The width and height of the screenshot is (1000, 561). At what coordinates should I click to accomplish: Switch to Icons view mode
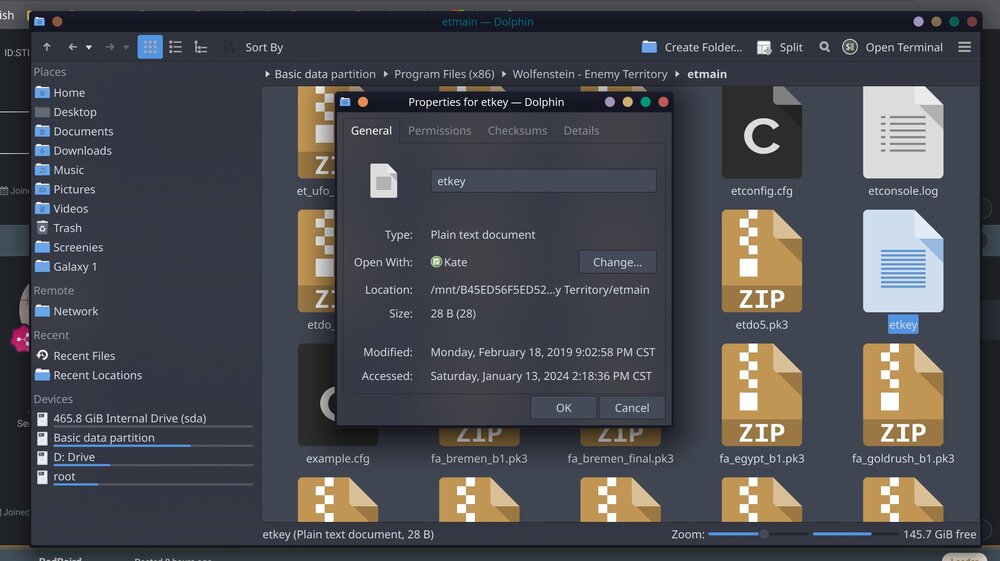150,47
